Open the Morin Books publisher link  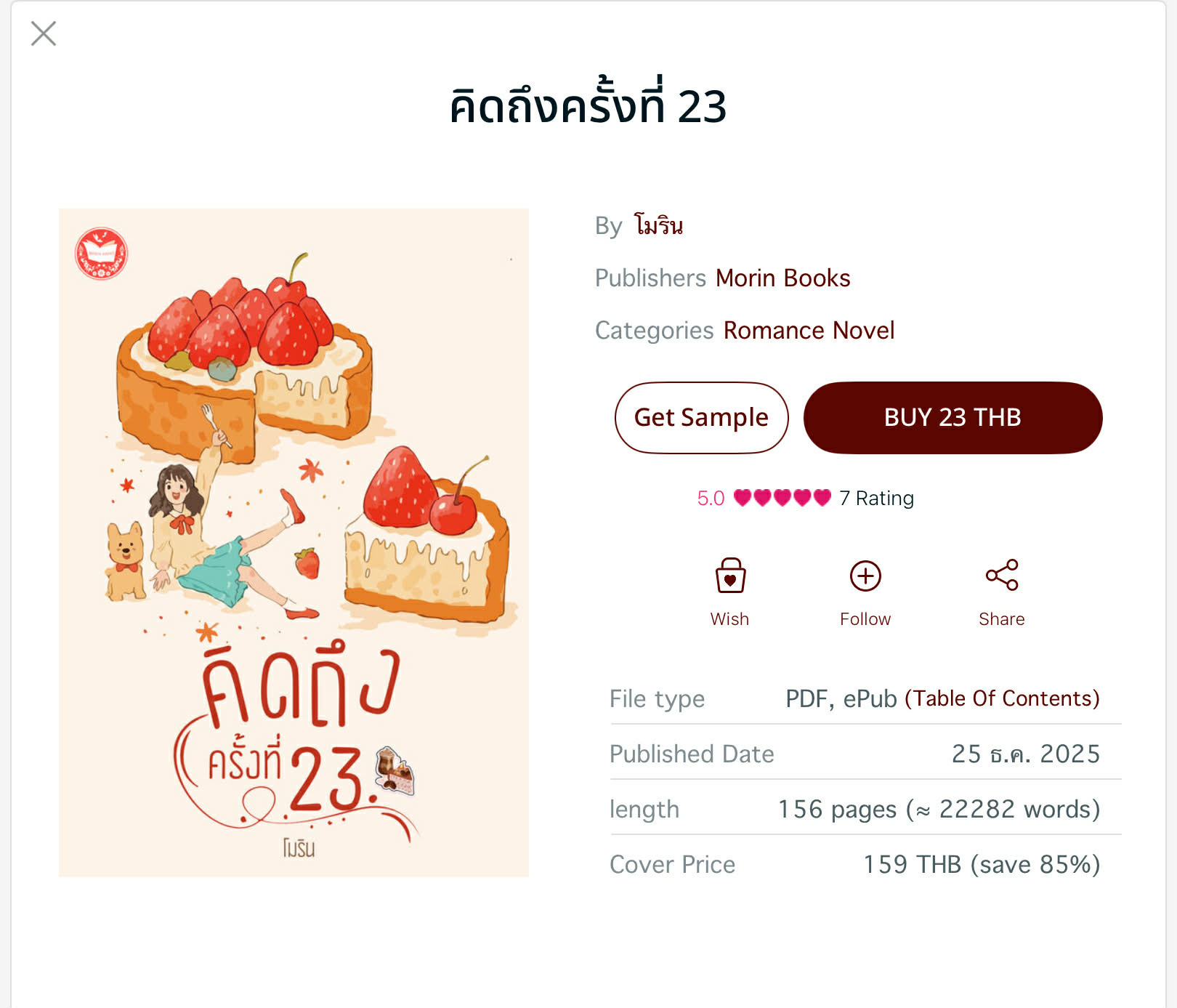pyautogui.click(x=782, y=278)
